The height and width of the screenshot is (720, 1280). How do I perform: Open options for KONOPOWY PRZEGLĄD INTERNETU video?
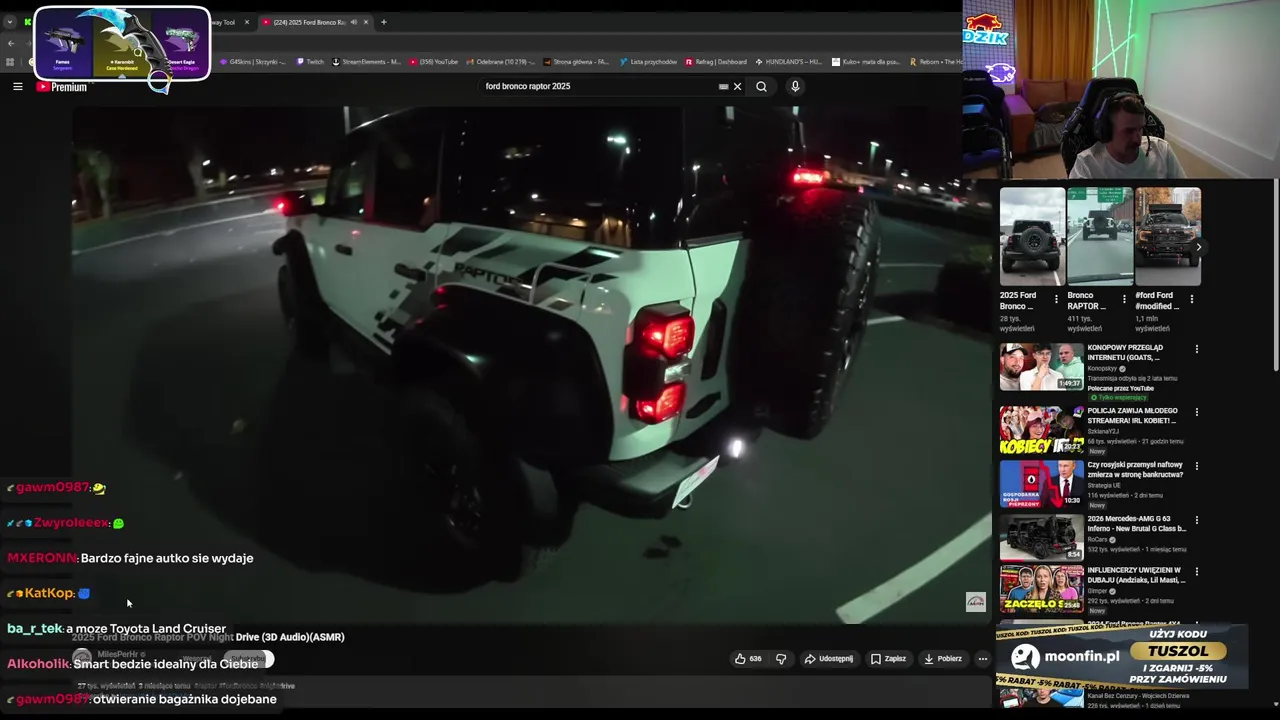coord(1197,349)
